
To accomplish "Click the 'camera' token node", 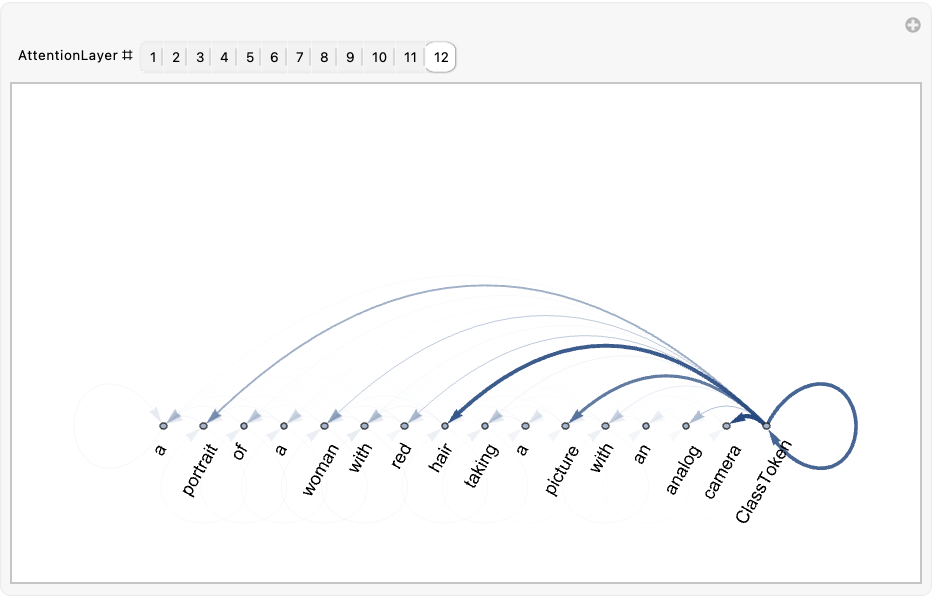I will [x=727, y=426].
